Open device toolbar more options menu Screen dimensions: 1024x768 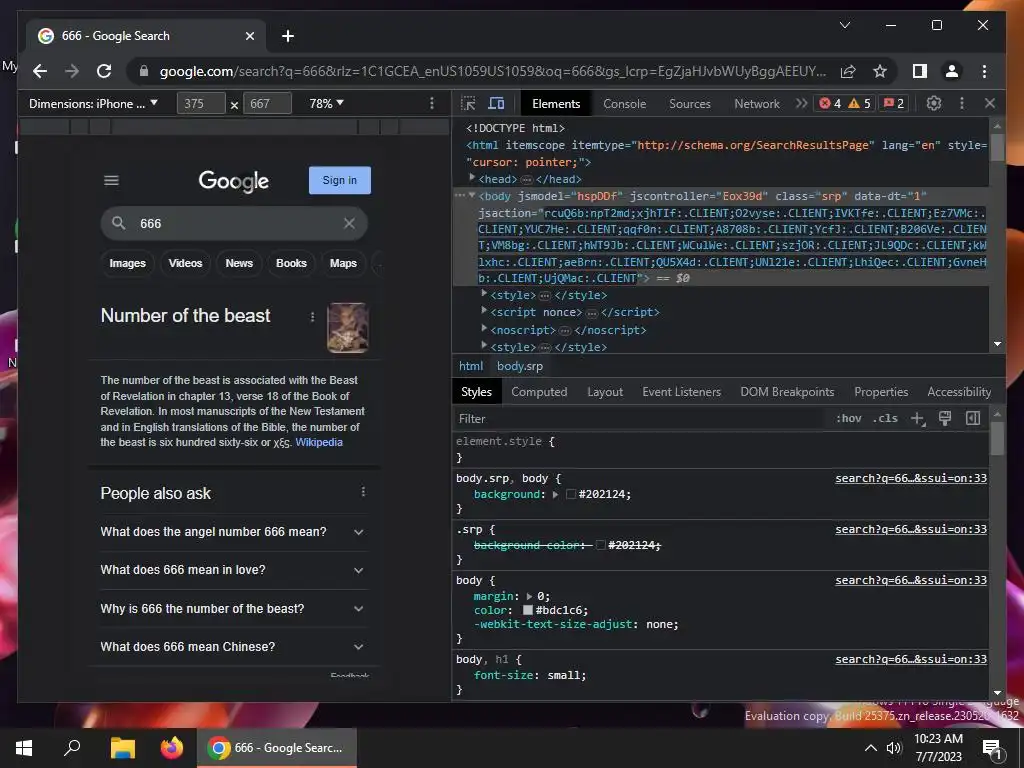(431, 103)
